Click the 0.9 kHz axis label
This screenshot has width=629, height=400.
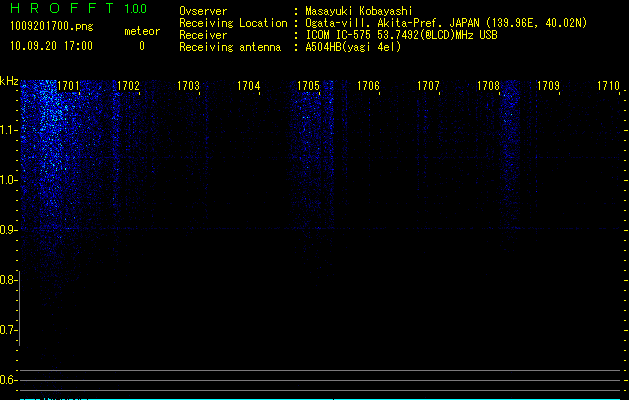pos(8,230)
